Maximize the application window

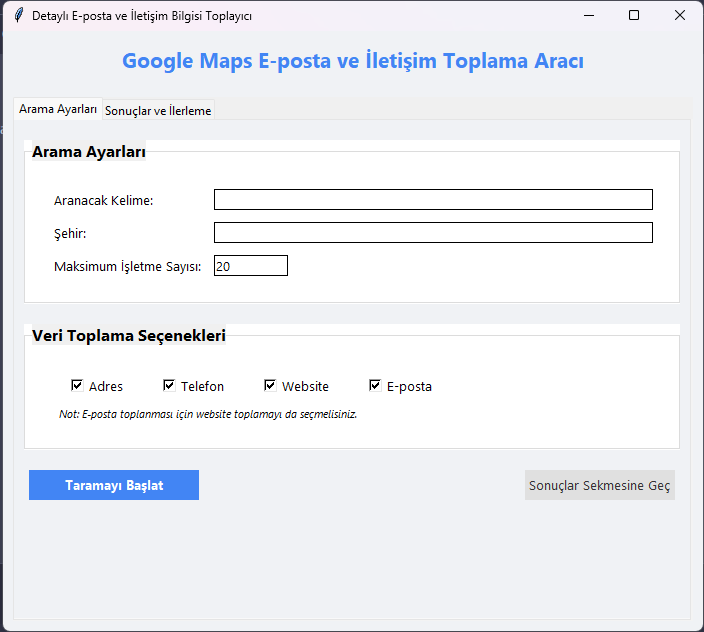tap(634, 15)
